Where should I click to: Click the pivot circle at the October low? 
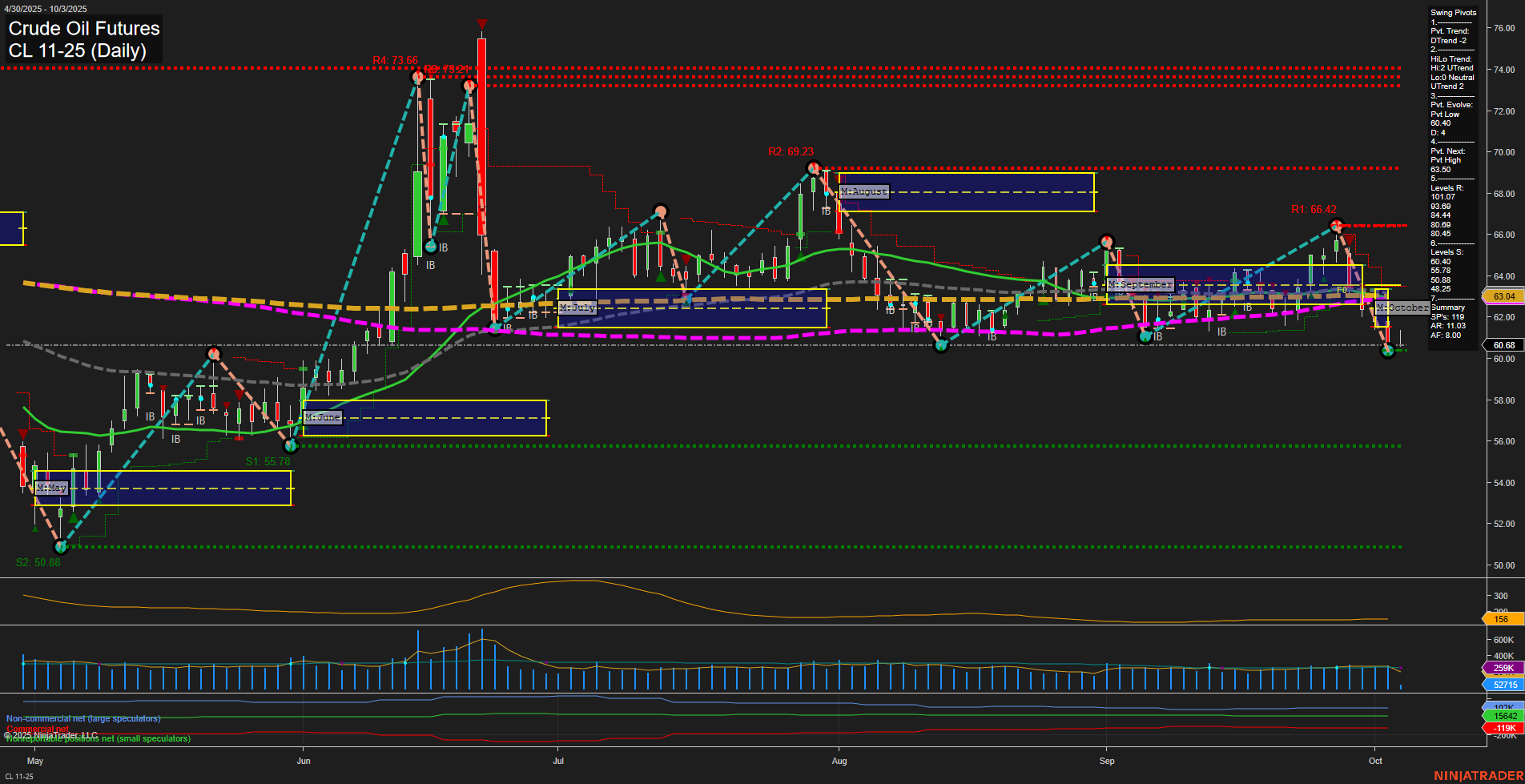coord(1388,351)
